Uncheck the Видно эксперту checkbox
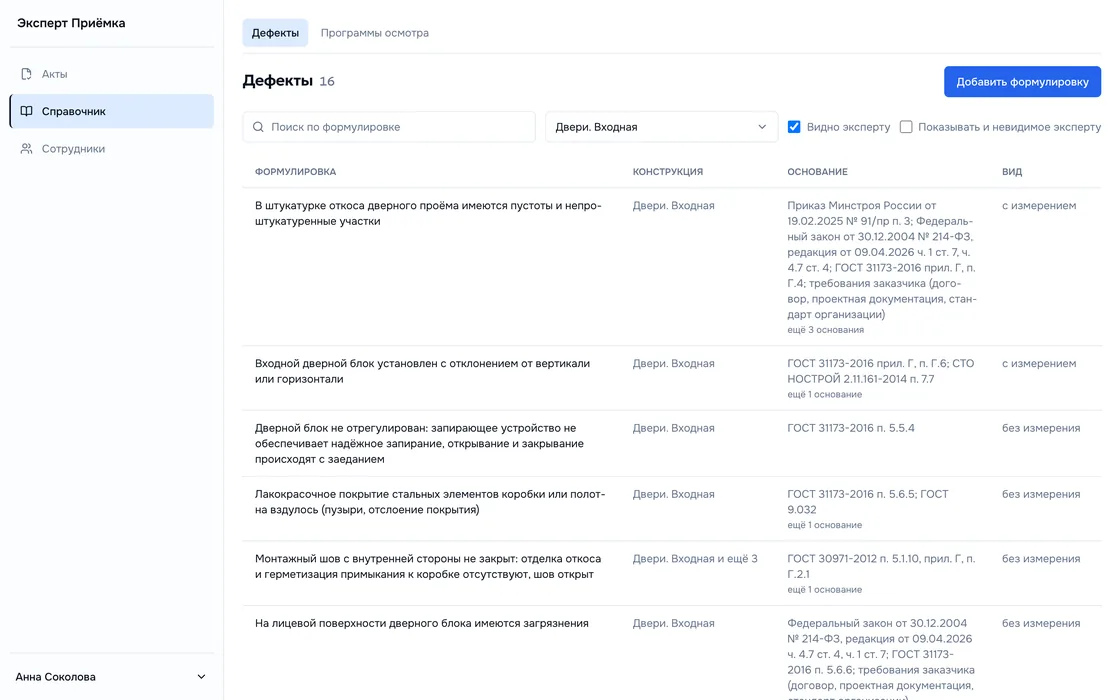Viewport: 1120px width, 700px height. pyautogui.click(x=794, y=127)
